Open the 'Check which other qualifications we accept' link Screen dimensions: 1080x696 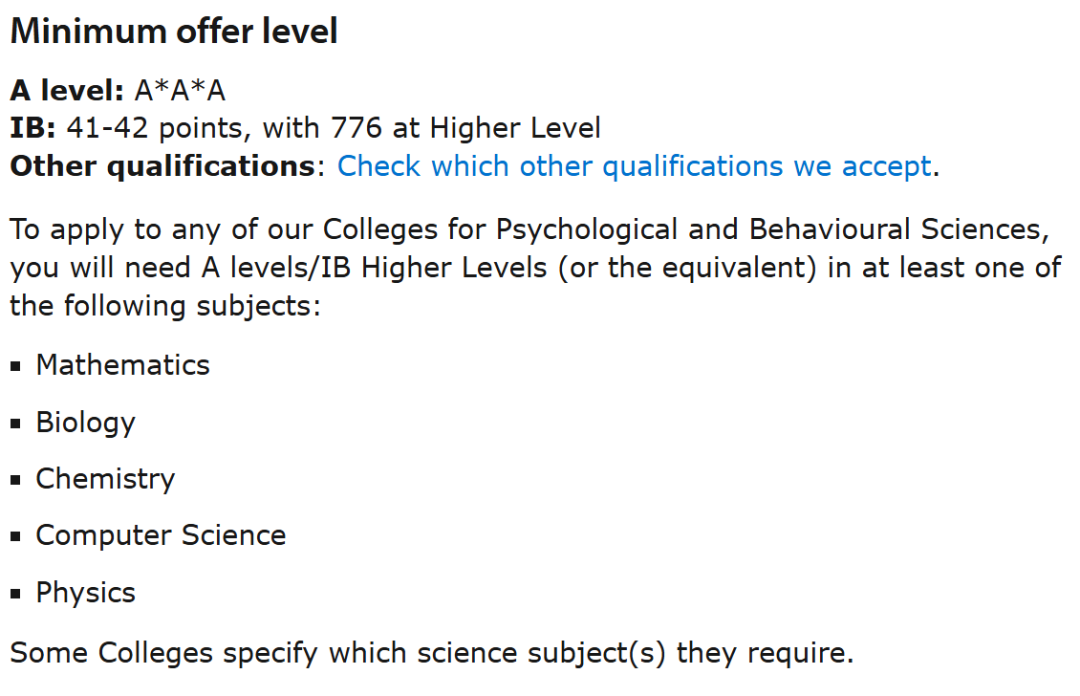point(634,166)
